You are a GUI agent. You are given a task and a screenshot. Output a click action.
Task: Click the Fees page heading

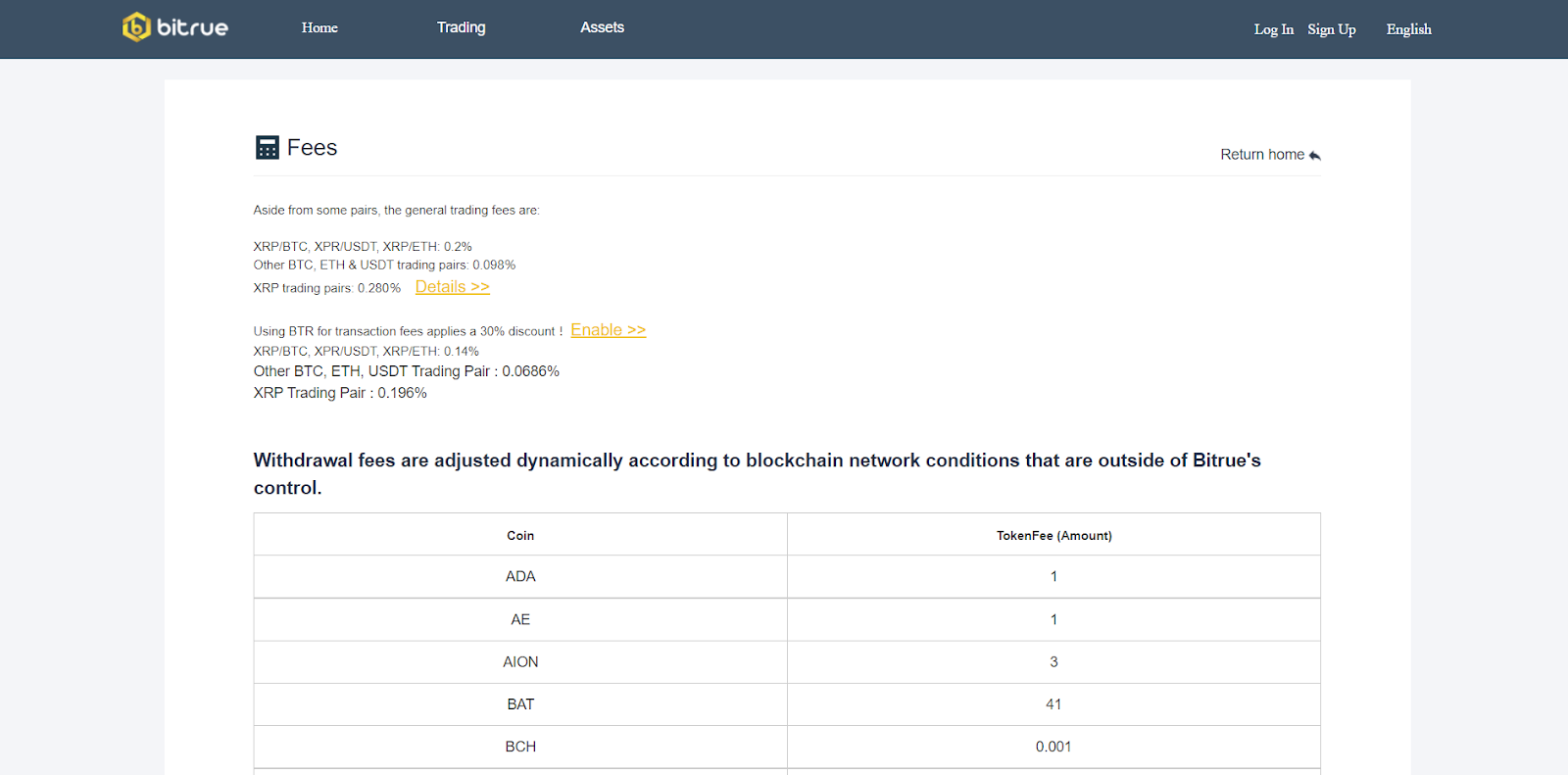click(x=312, y=148)
